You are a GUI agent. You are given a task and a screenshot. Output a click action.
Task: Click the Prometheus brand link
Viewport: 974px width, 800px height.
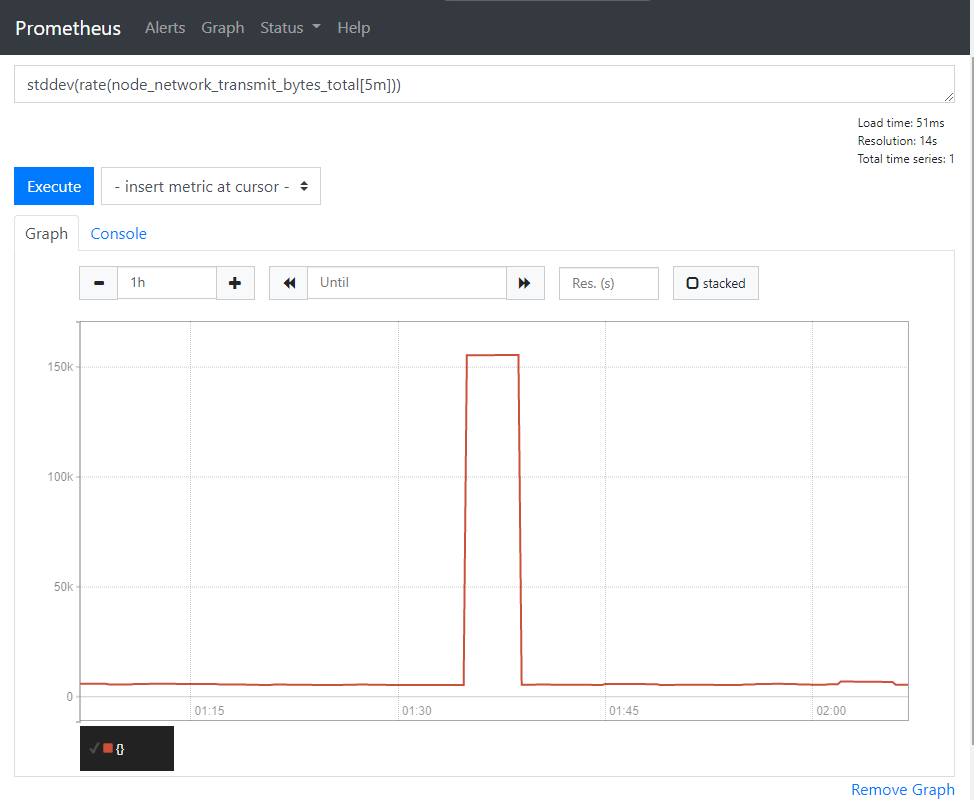(68, 28)
